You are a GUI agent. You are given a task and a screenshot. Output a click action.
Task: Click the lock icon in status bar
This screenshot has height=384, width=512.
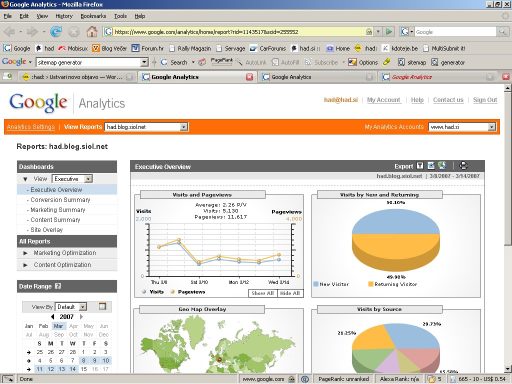(291, 379)
